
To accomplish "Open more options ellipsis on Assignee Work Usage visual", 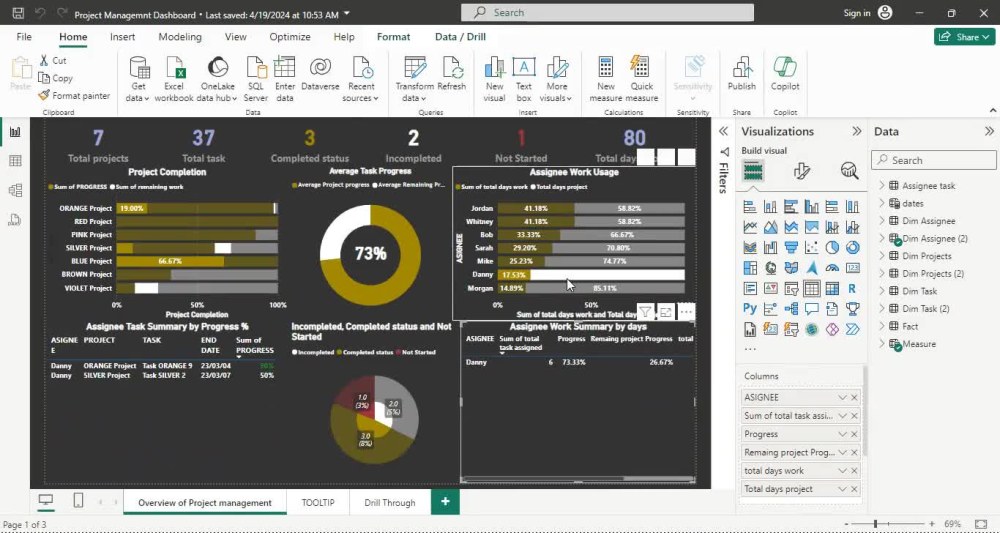I will coord(686,312).
